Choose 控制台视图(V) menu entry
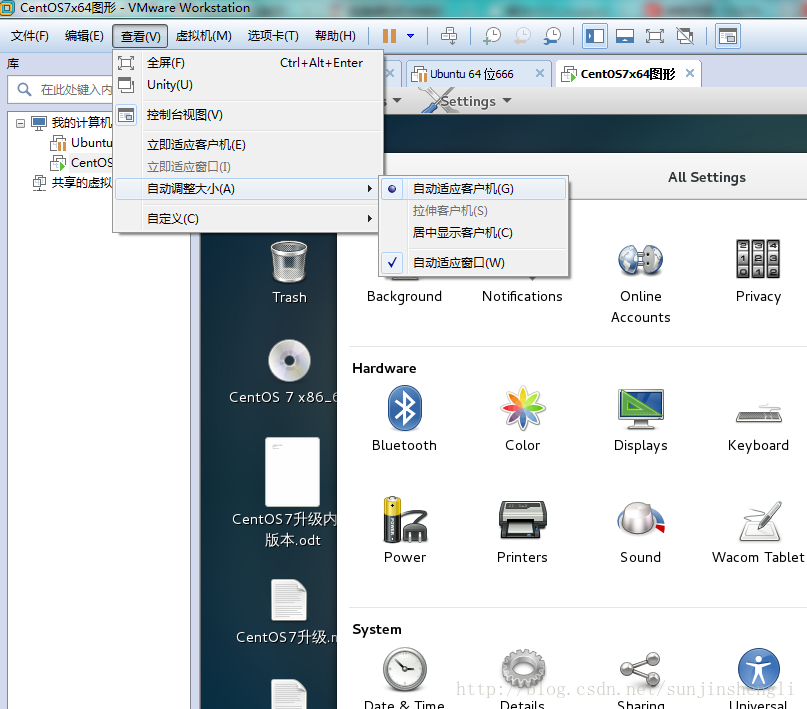 (x=249, y=115)
